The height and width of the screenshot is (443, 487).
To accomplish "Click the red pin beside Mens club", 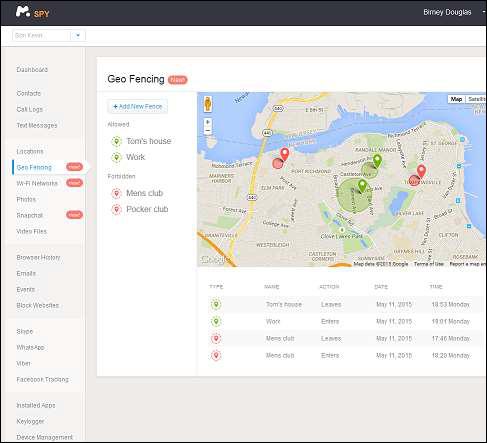I will [x=116, y=193].
